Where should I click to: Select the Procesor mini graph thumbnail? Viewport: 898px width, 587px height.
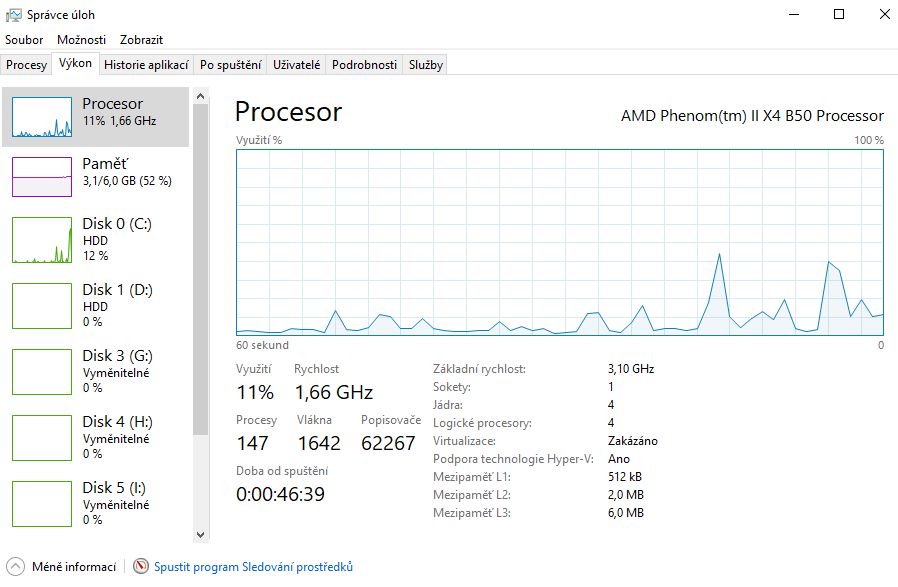42,117
